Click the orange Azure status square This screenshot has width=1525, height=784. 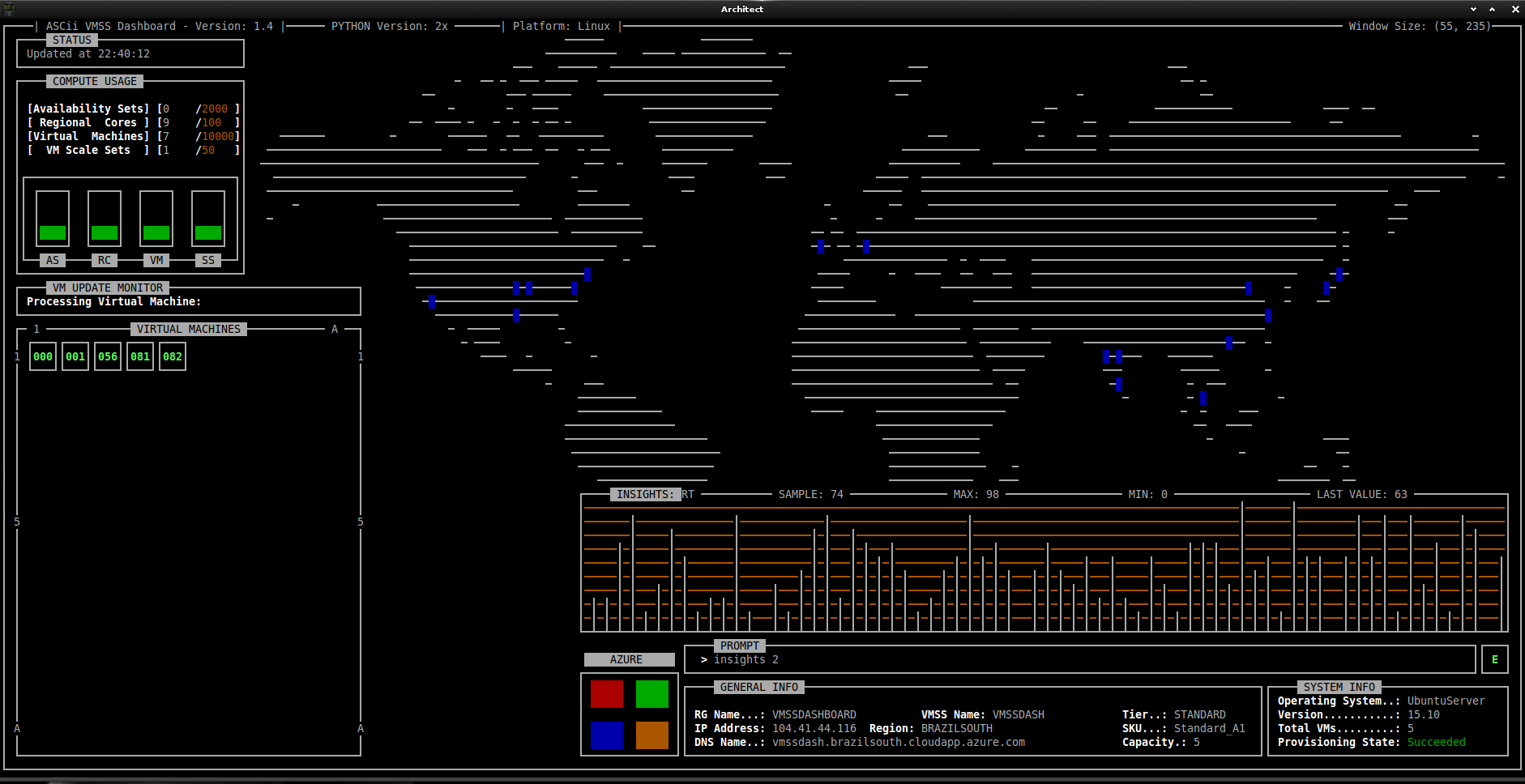(652, 735)
